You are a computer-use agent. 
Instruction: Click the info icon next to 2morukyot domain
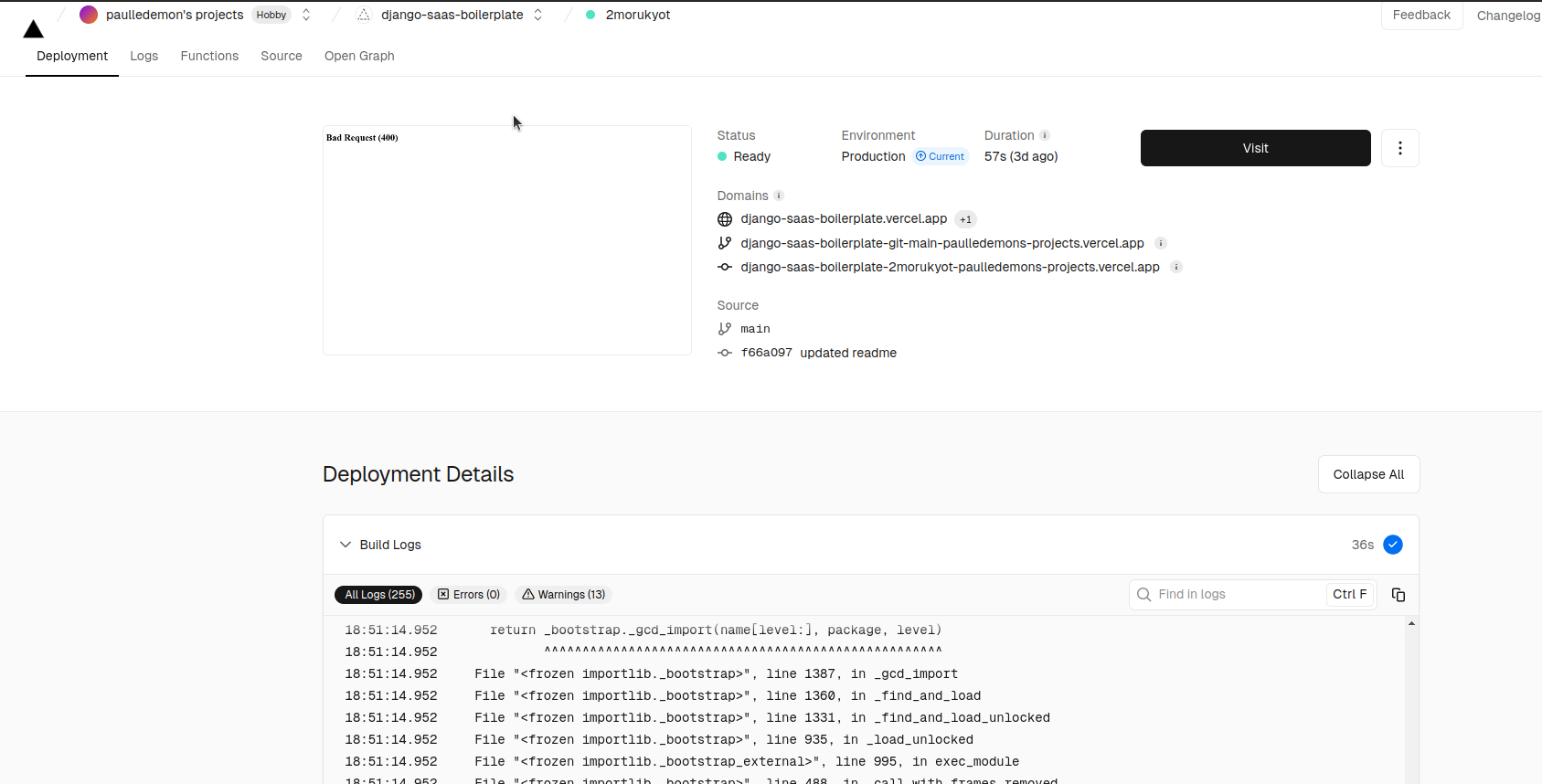pyautogui.click(x=1176, y=267)
